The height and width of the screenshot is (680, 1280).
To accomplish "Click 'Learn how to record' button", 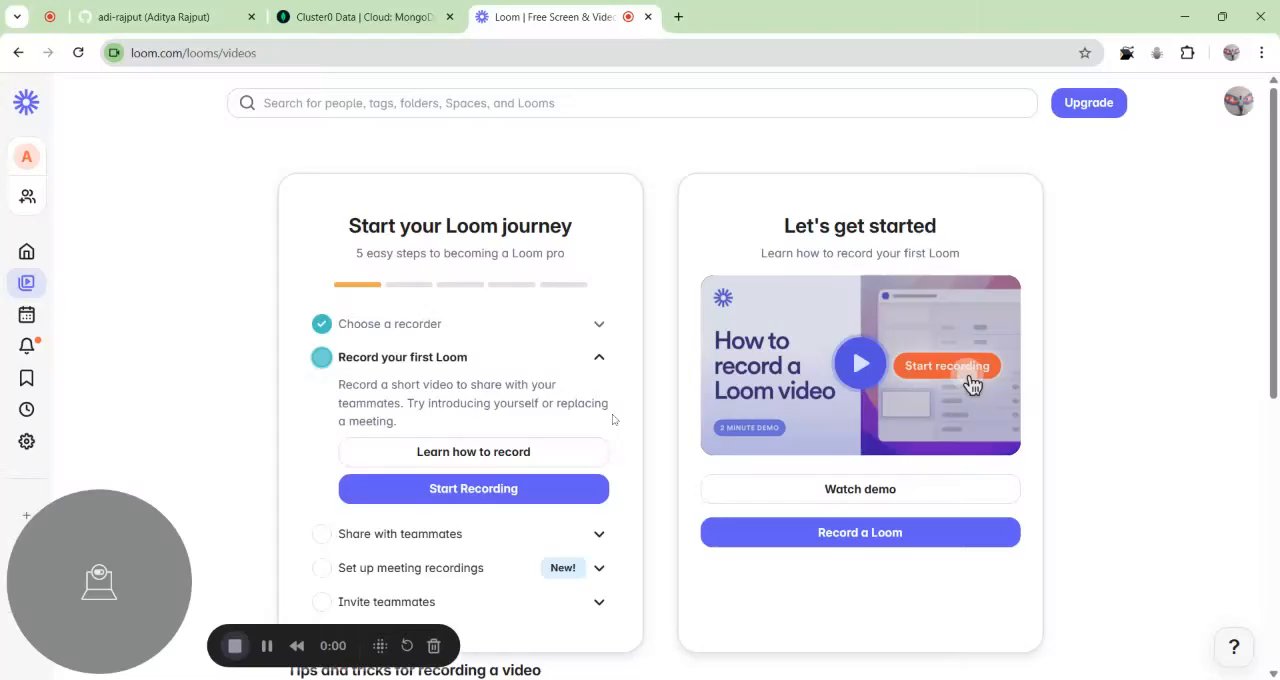I will click(x=473, y=452).
